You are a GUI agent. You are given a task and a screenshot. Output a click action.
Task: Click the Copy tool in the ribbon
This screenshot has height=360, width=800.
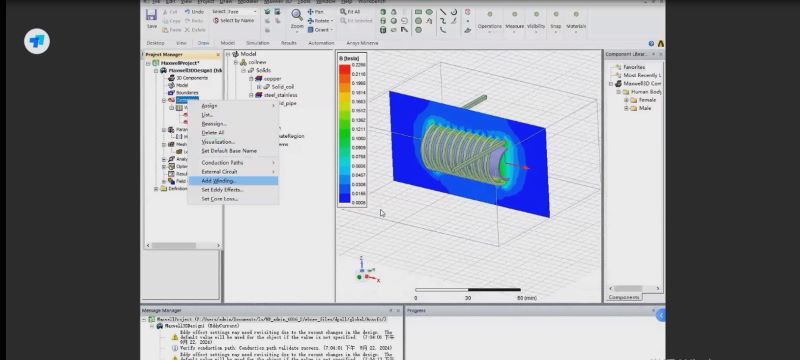tap(171, 21)
